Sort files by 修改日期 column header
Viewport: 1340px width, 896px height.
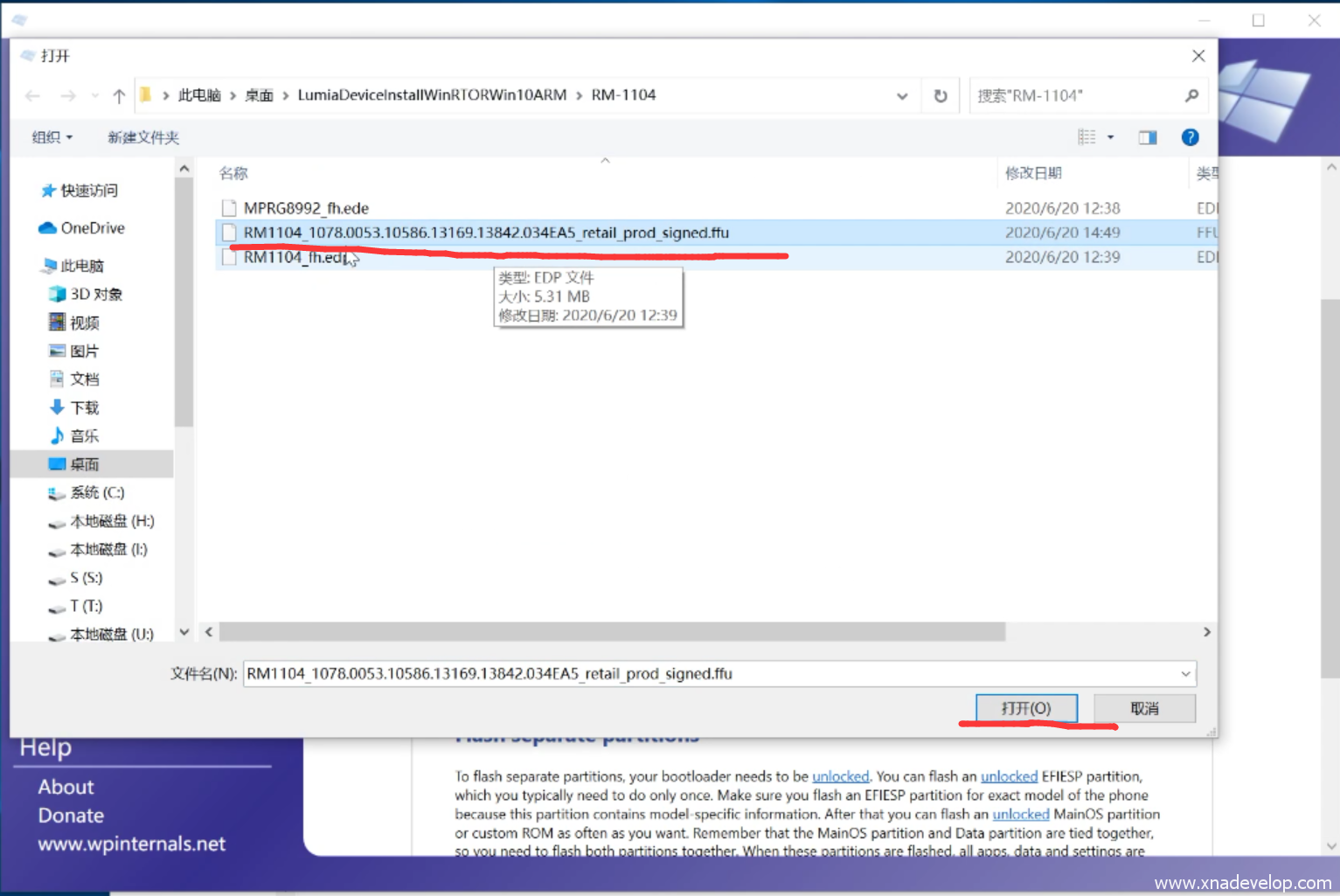pos(1033,173)
